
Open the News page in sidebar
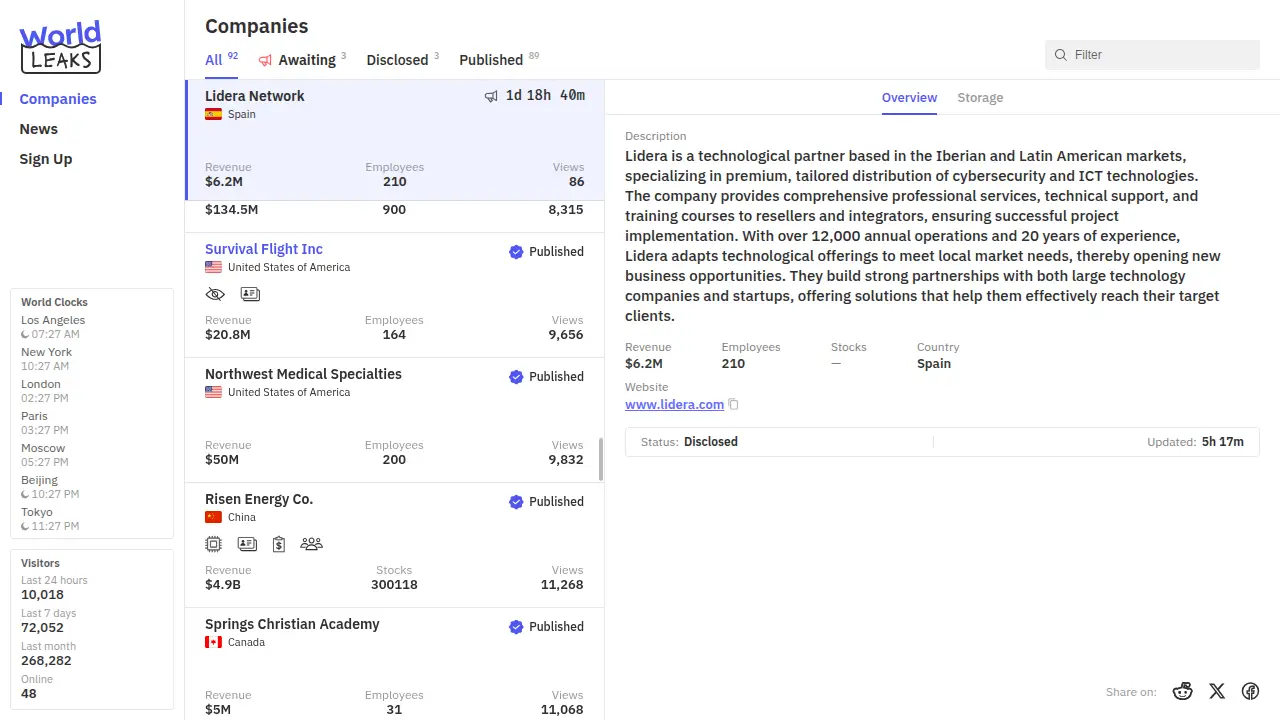tap(39, 129)
